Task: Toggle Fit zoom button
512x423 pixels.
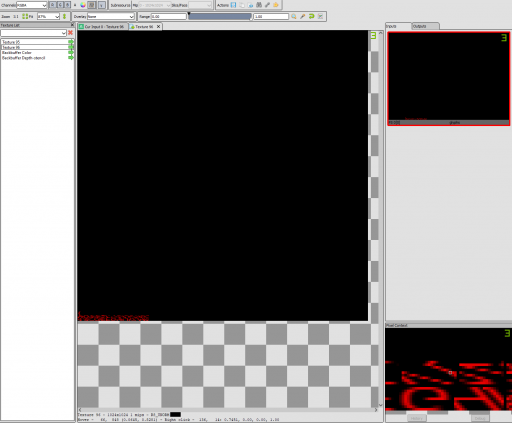Action: [28, 16]
